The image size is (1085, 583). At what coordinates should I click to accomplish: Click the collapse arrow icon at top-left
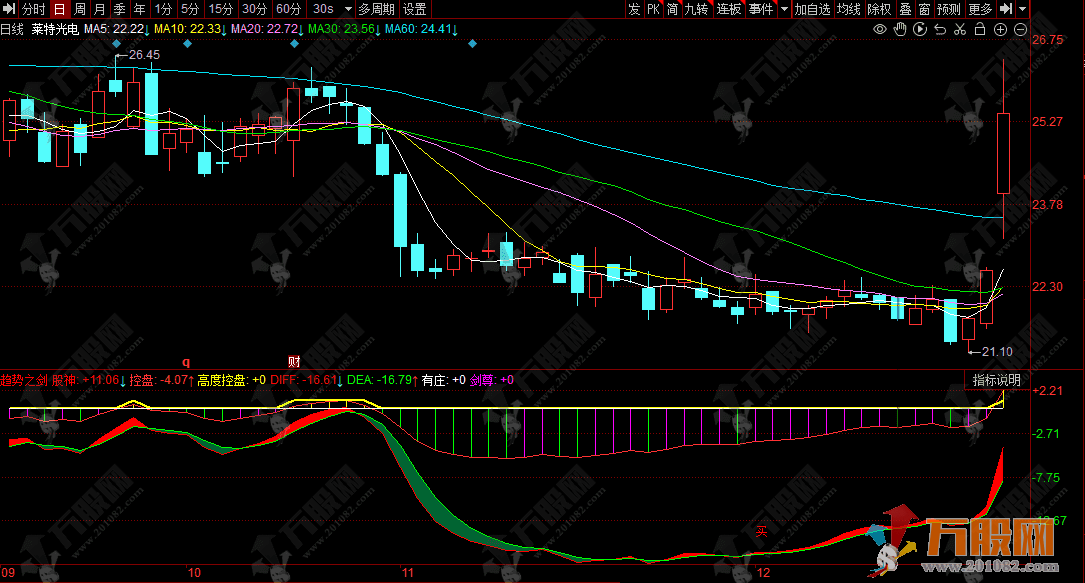click(8, 9)
